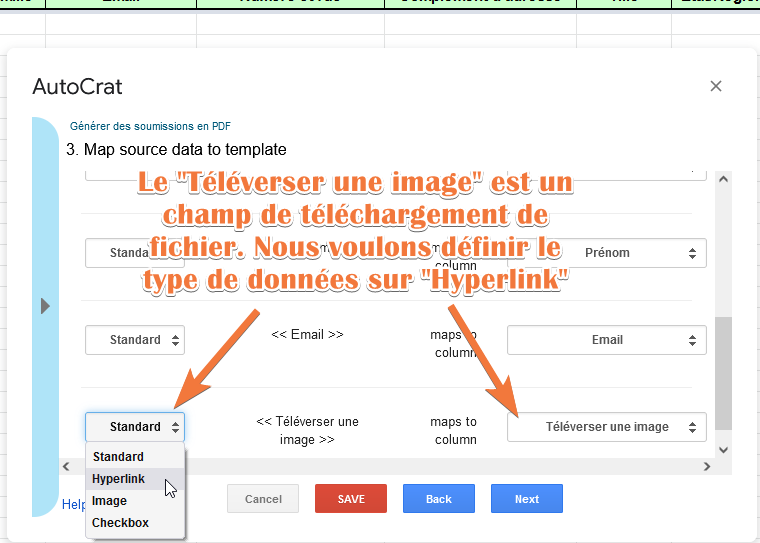Expand the blue sidebar arrow
The width and height of the screenshot is (760, 543).
45,306
